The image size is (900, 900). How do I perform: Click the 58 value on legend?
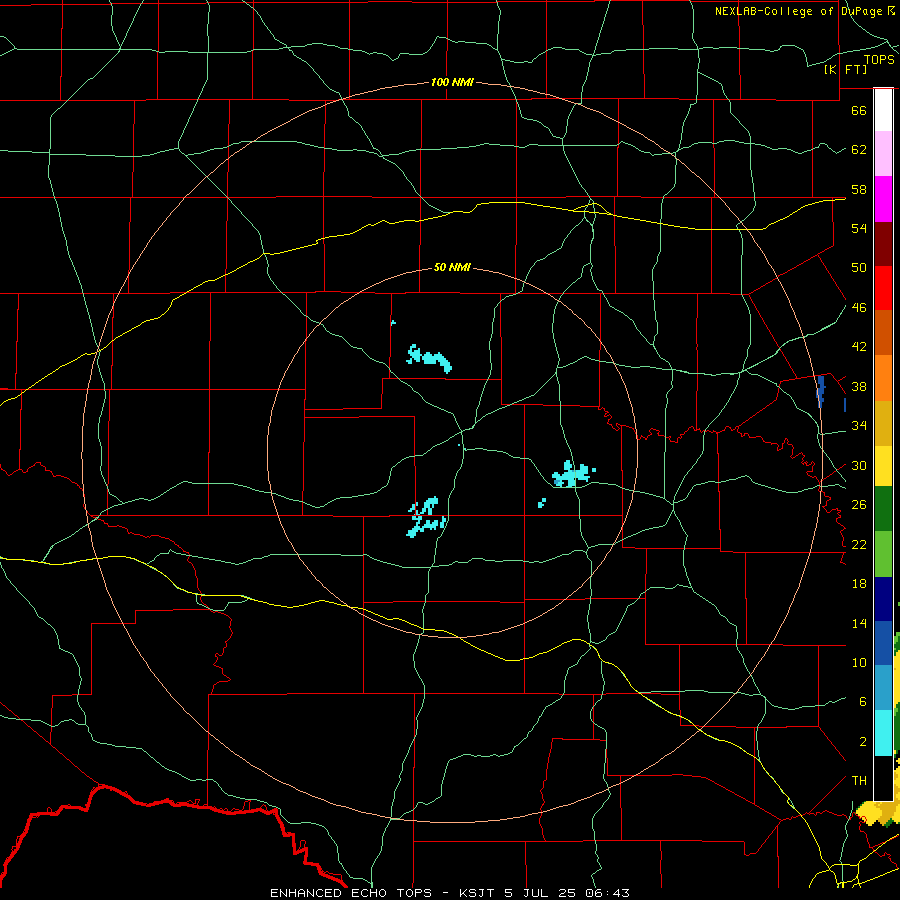point(859,189)
